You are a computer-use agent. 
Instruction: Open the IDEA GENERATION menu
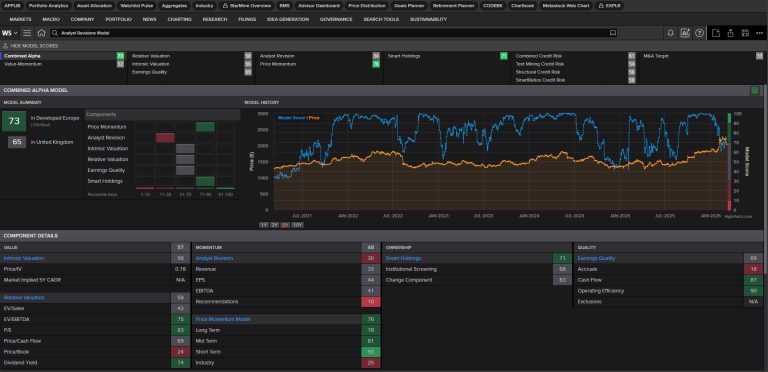(288, 19)
